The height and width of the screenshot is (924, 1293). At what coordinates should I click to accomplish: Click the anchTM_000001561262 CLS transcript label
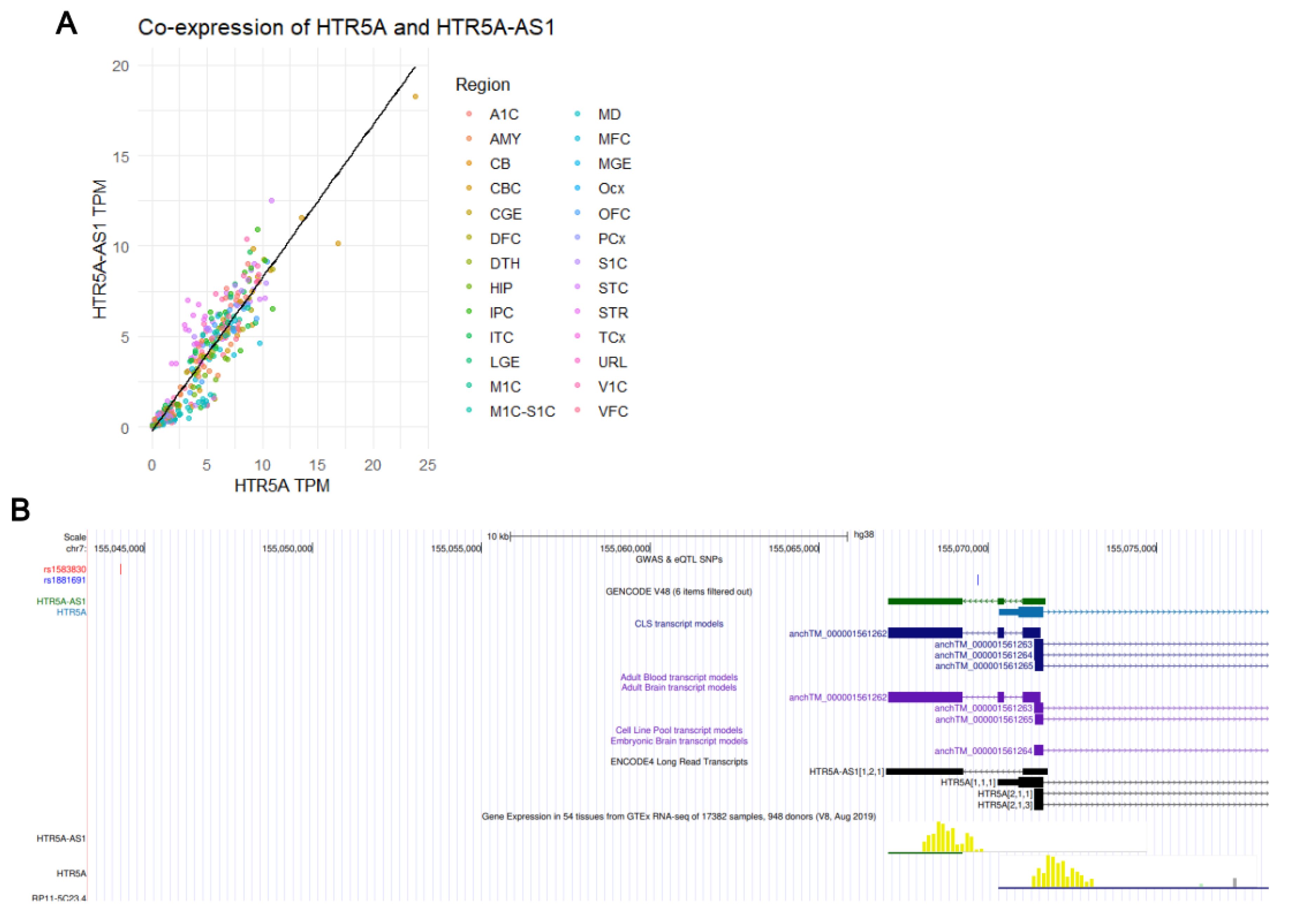(x=837, y=633)
